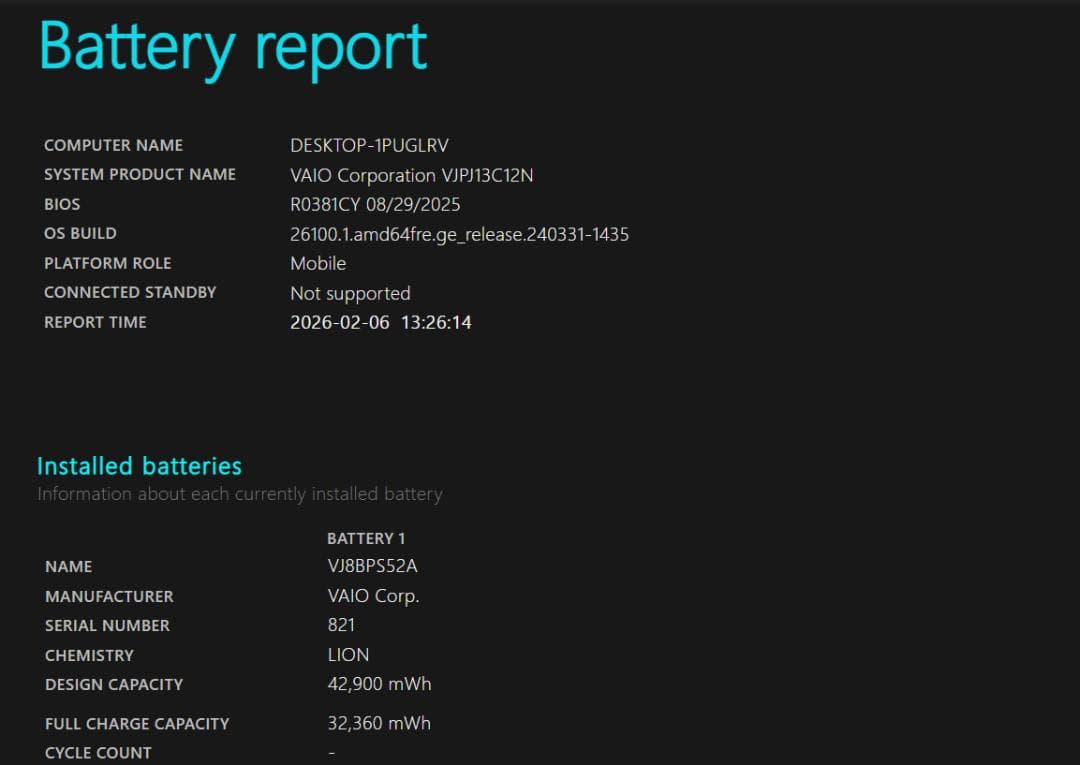
Task: Select the serial number 821 value
Action: 341,625
